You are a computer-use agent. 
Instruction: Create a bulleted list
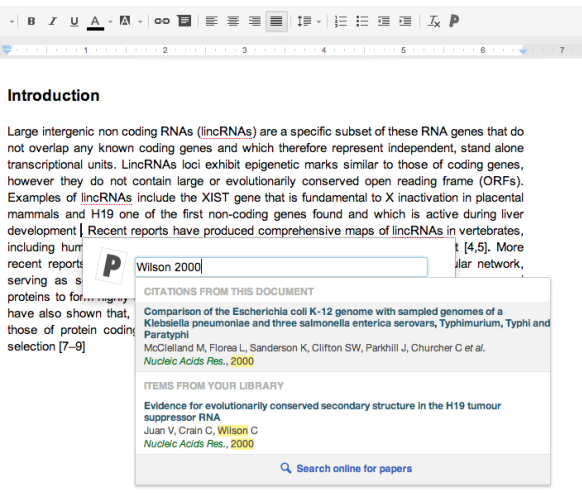pos(362,21)
